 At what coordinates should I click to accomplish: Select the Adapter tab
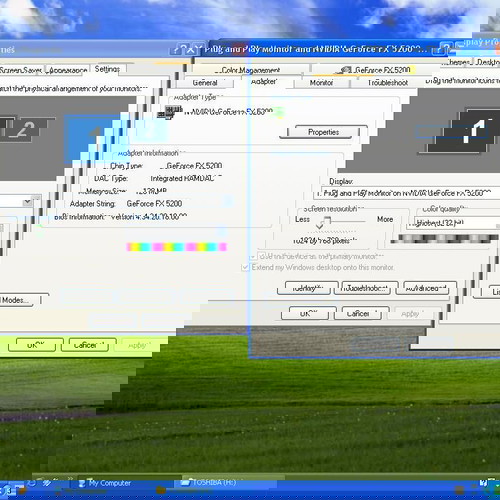264,82
